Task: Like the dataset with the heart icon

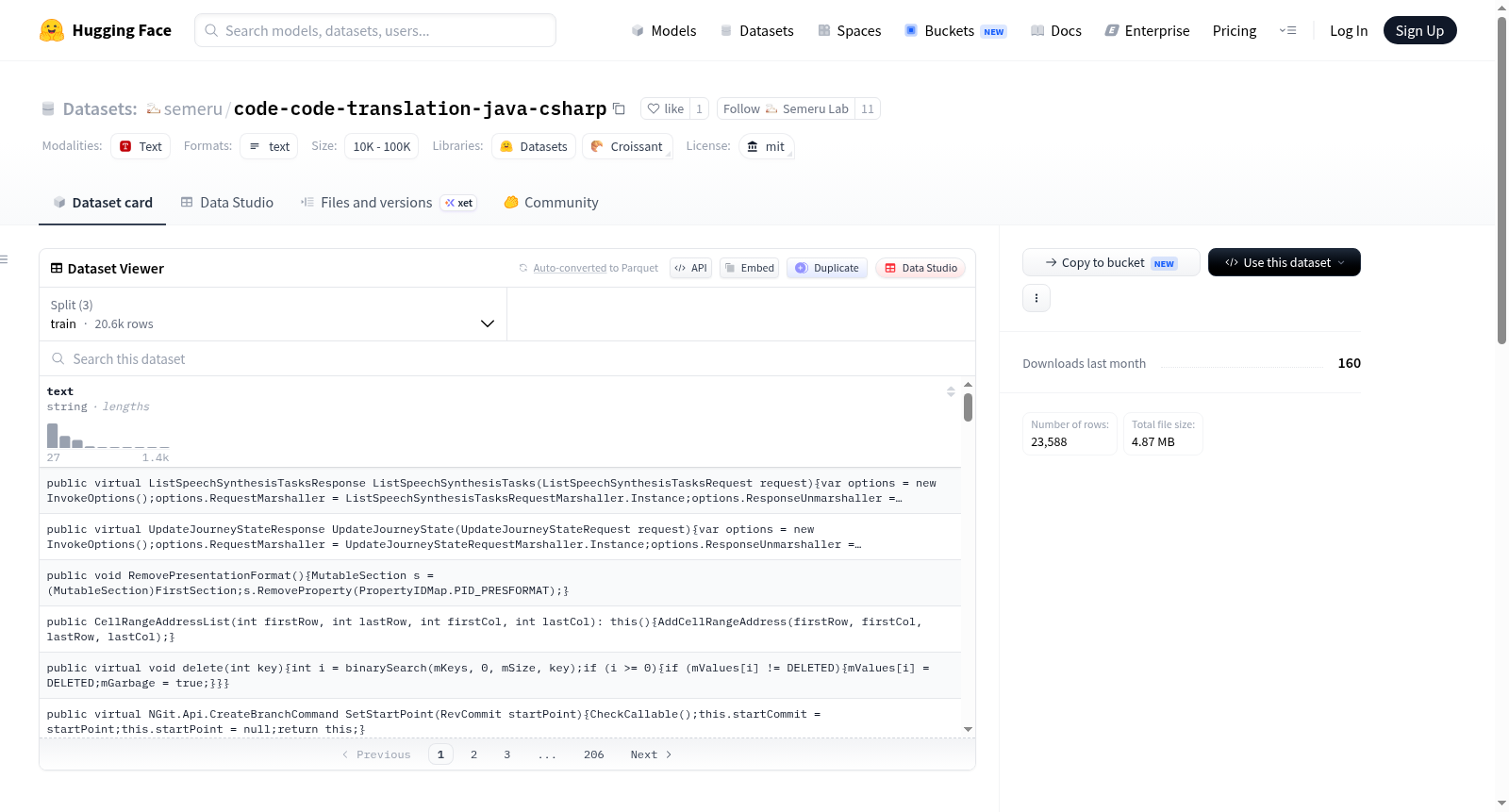Action: tap(665, 108)
